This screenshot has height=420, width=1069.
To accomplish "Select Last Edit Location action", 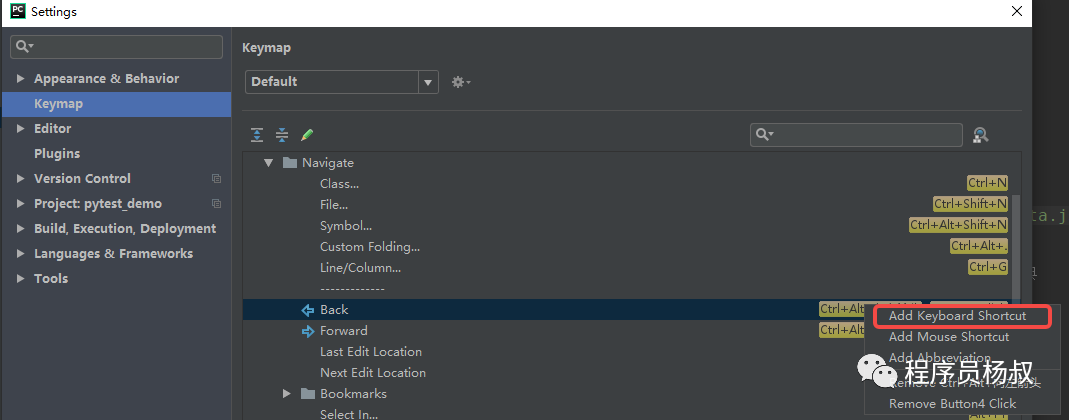I will [x=370, y=352].
